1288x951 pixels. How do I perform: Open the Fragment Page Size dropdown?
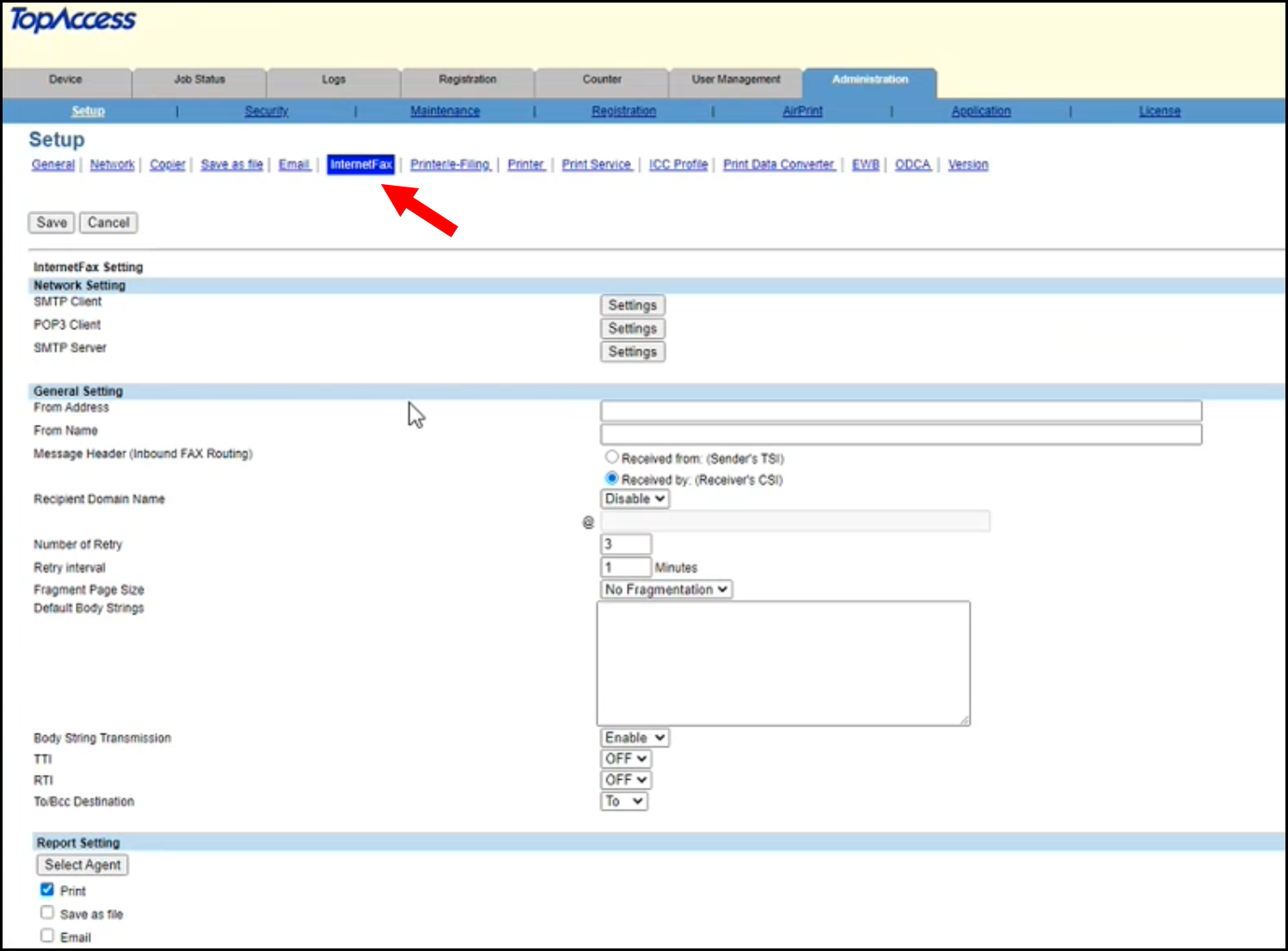[x=665, y=589]
